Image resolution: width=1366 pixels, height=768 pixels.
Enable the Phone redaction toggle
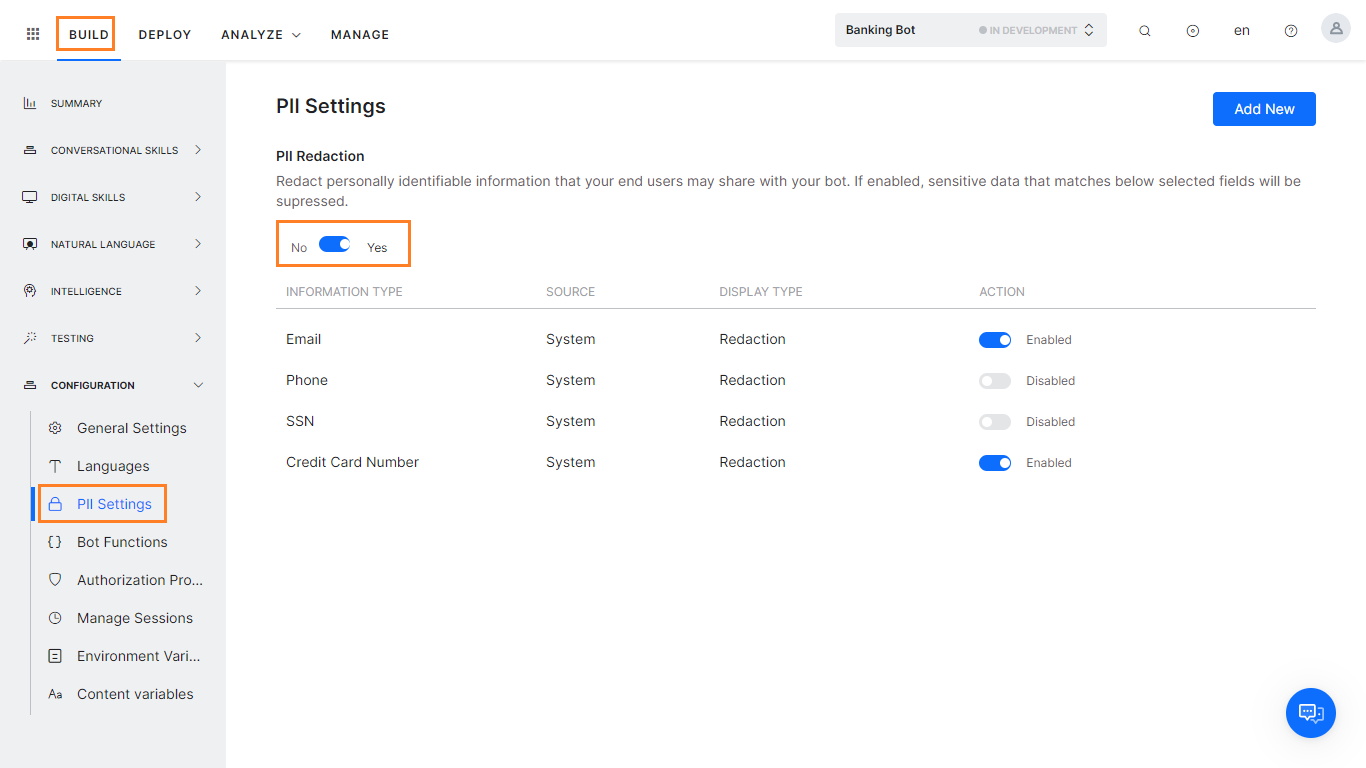(x=995, y=380)
